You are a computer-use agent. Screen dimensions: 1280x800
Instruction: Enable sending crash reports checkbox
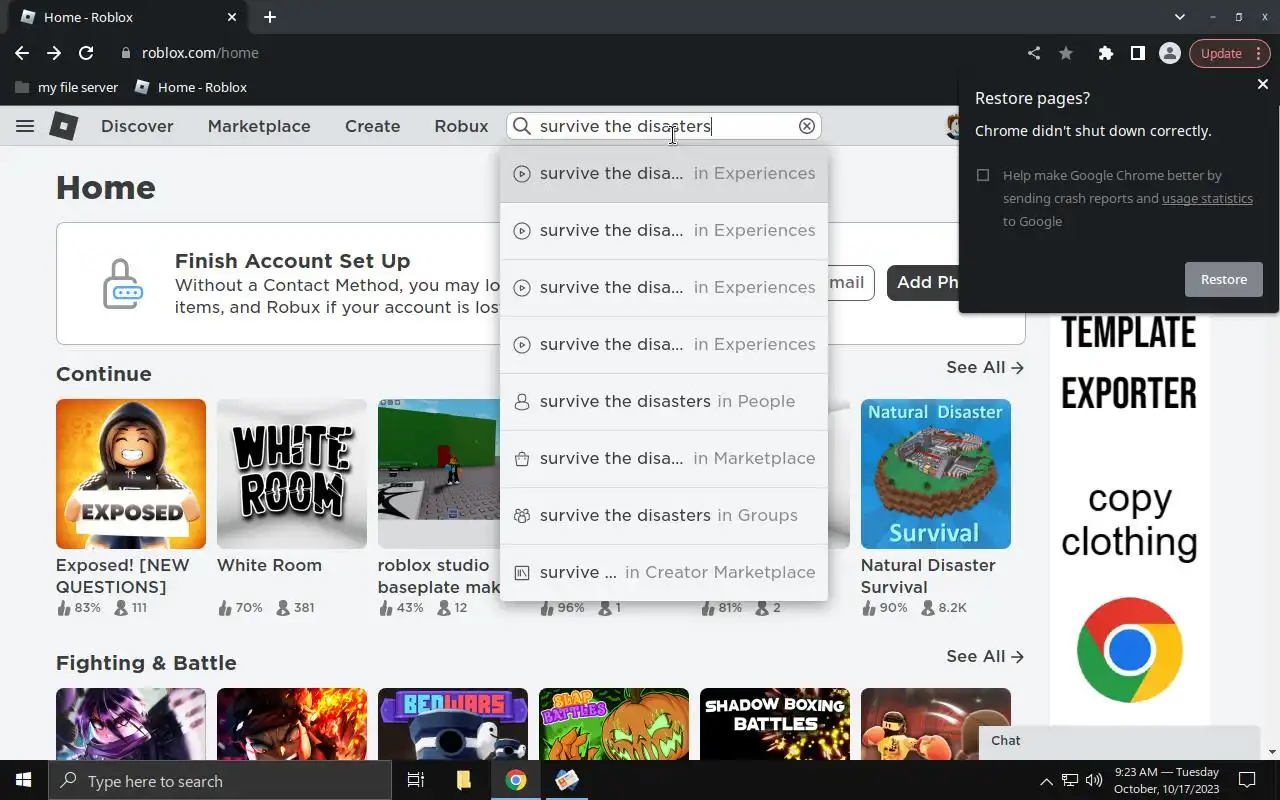(x=983, y=175)
